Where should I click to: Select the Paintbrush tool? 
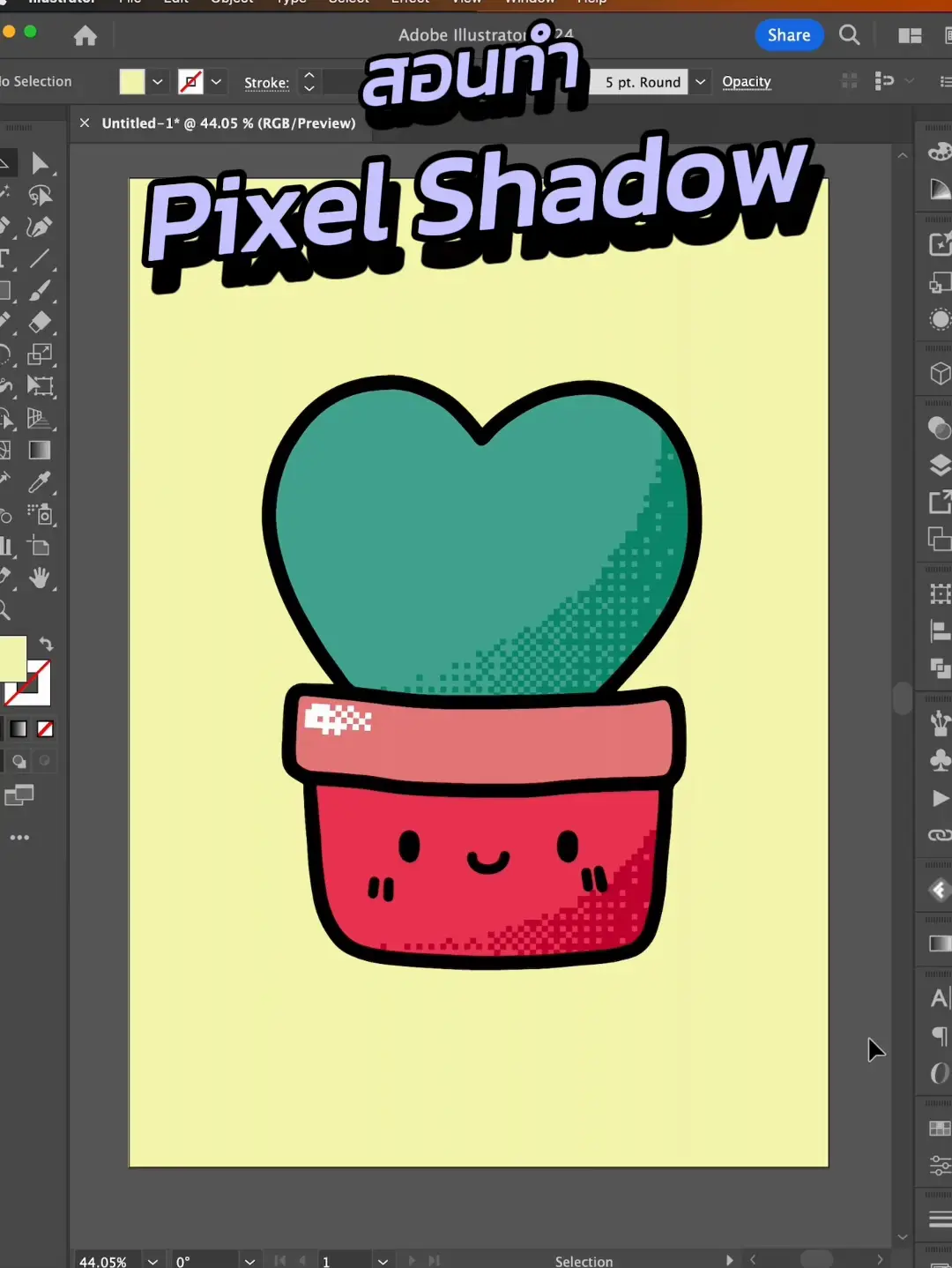click(40, 291)
